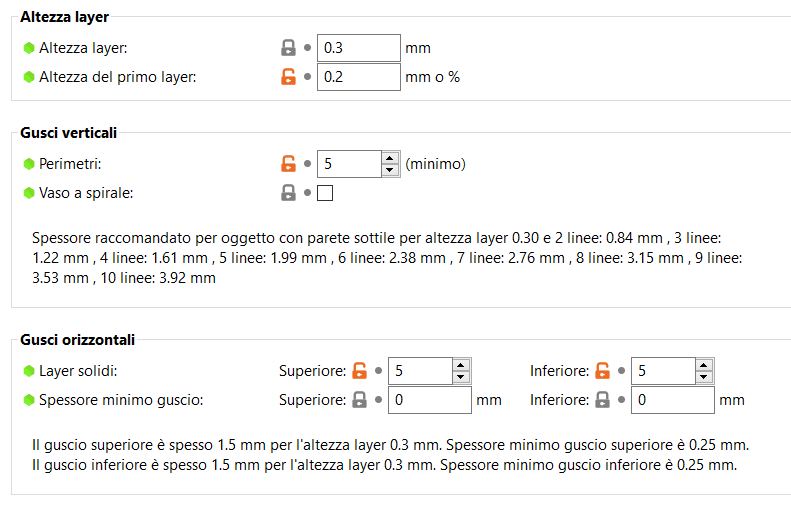Viewport: 791px width, 506px height.
Task: Decrease Perimetri value with down arrow
Action: coord(390,171)
